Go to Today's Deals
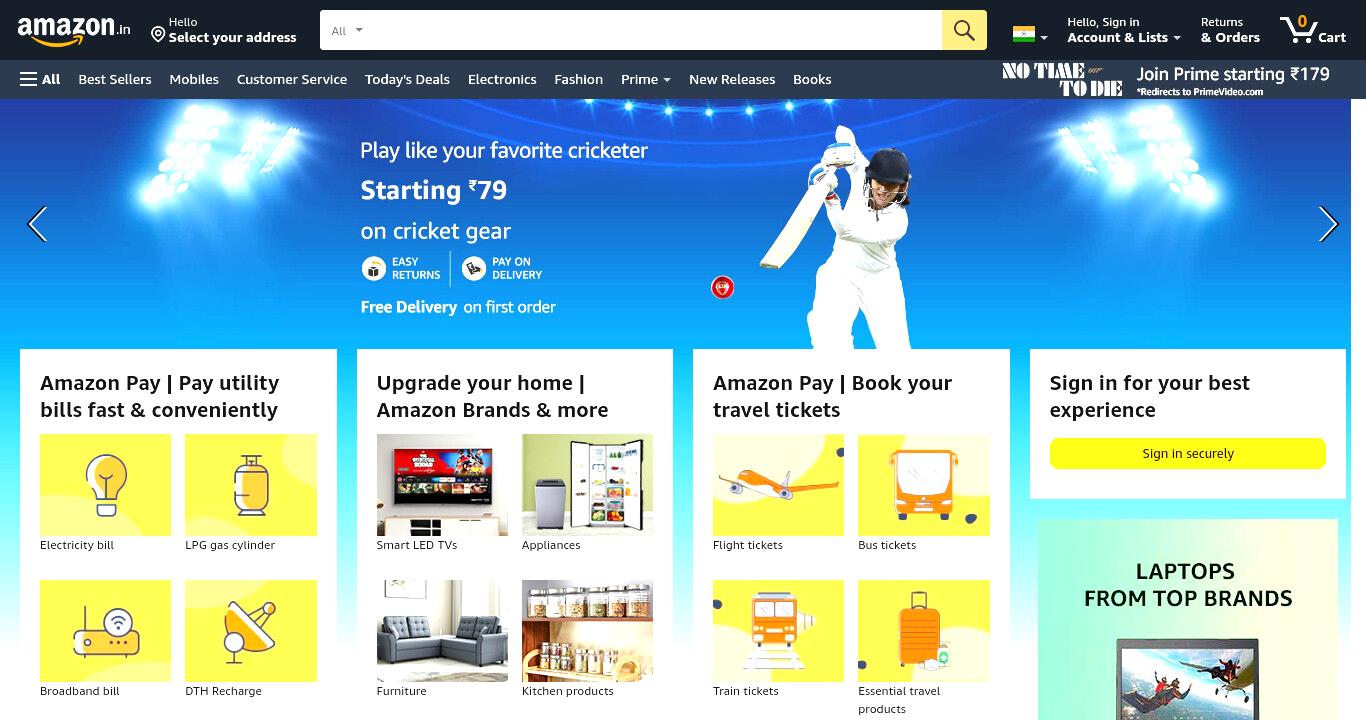This screenshot has height=720, width=1366. point(407,79)
